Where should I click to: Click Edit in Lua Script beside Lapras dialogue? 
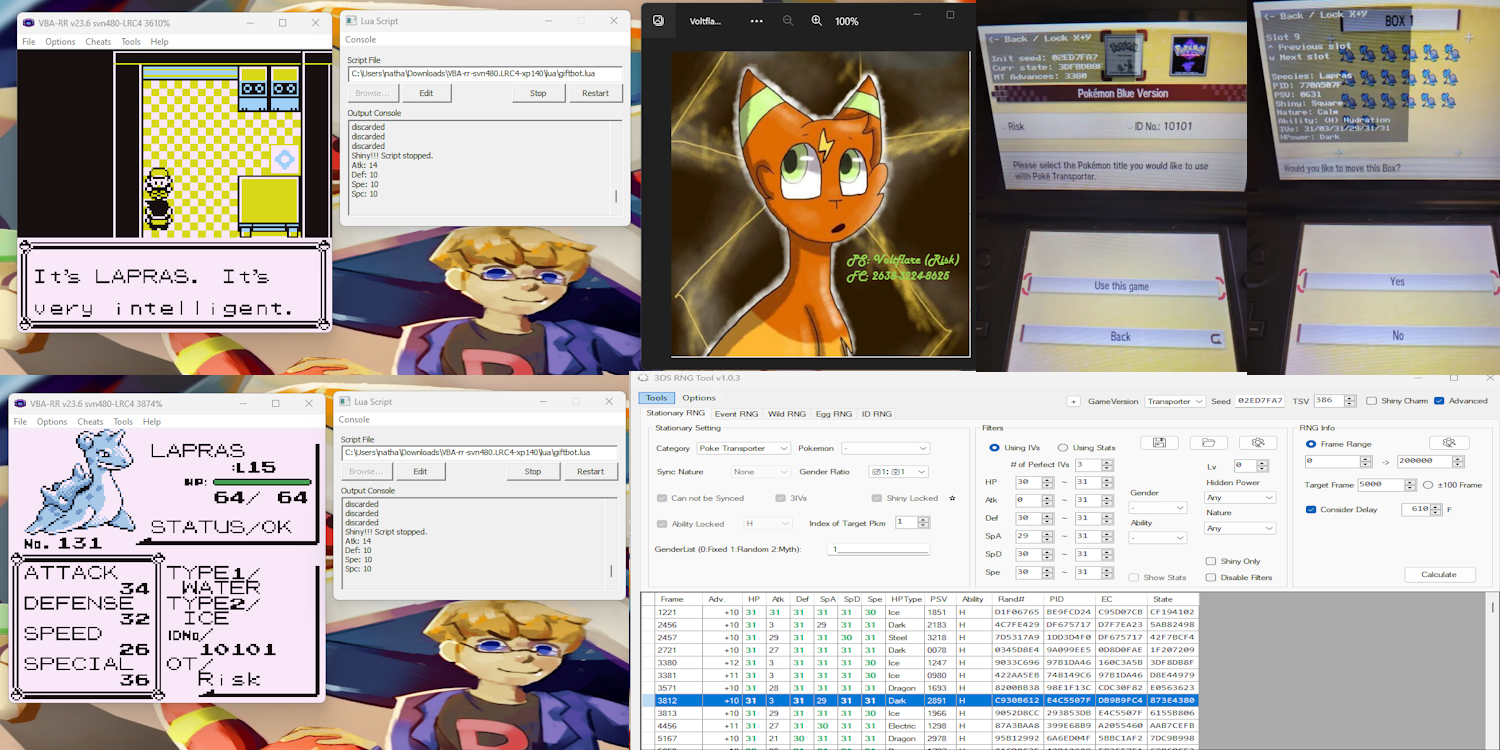tap(426, 93)
